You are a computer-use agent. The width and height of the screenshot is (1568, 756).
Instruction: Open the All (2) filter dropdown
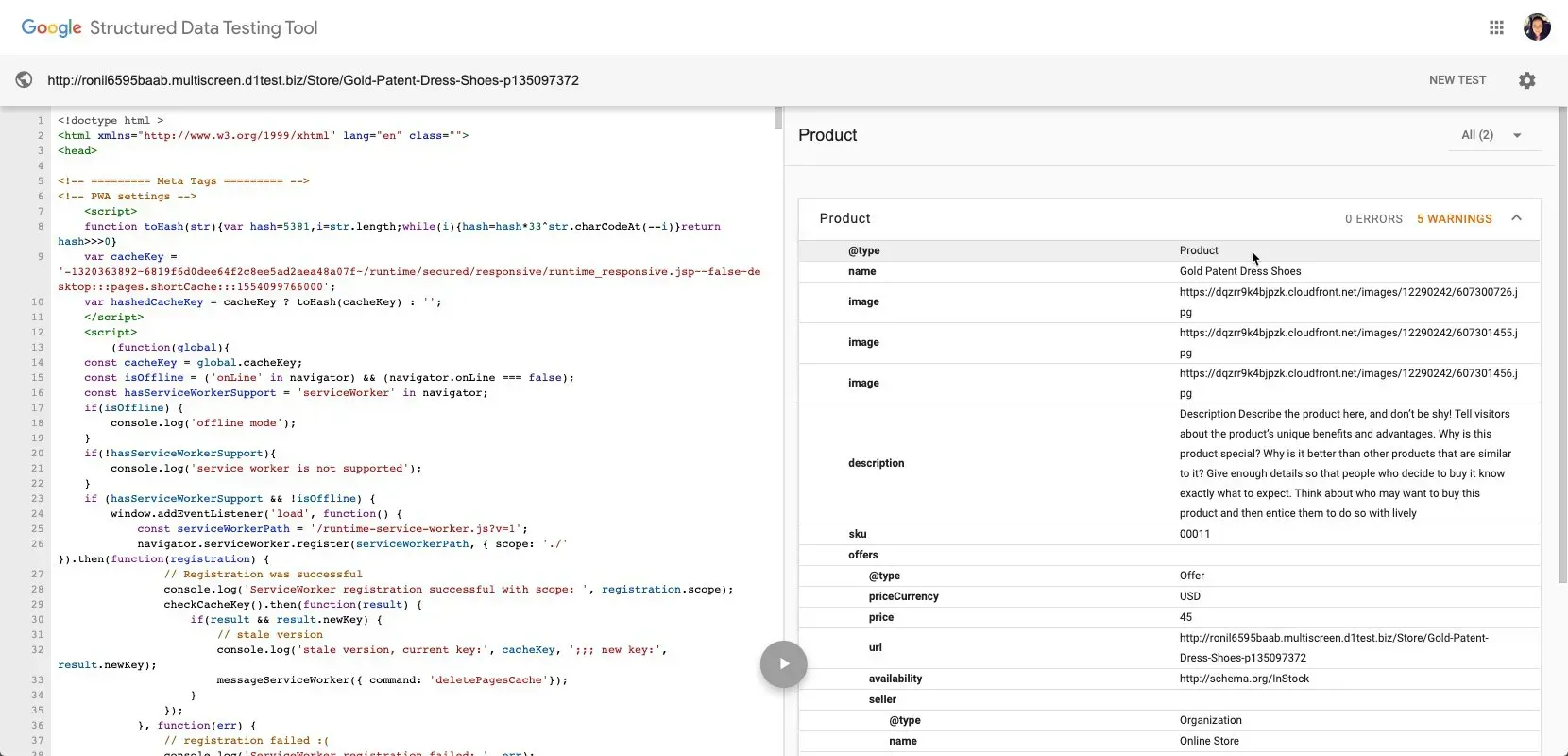[1492, 135]
